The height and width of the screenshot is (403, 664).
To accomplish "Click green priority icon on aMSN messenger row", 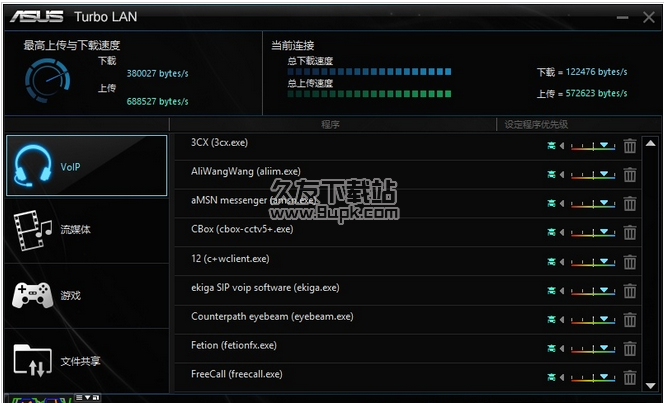I will [551, 203].
